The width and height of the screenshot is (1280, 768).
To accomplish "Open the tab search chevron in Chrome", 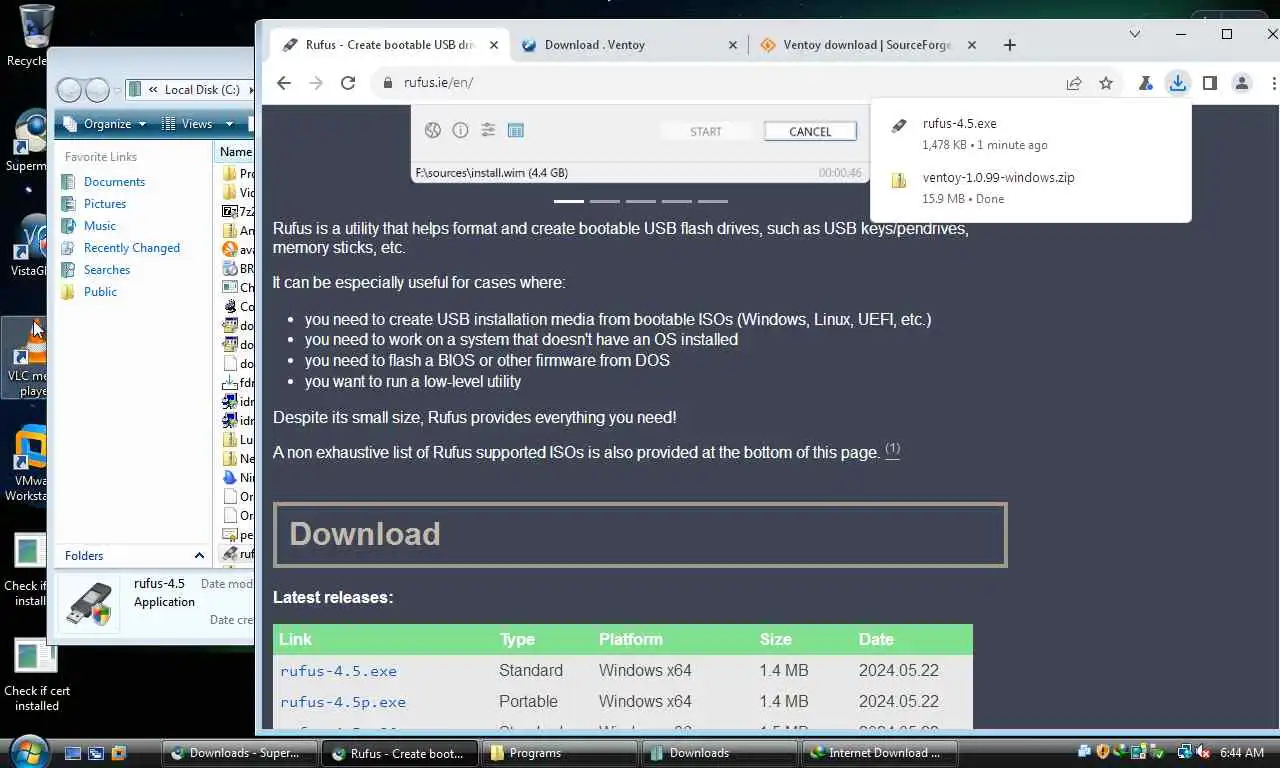I will 1135,34.
